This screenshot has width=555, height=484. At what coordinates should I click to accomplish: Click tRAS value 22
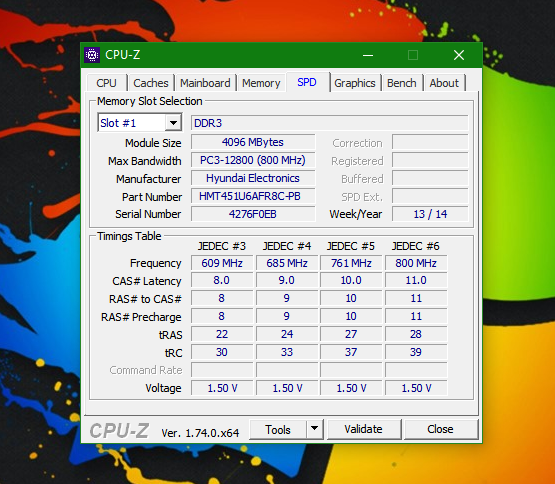pyautogui.click(x=222, y=334)
